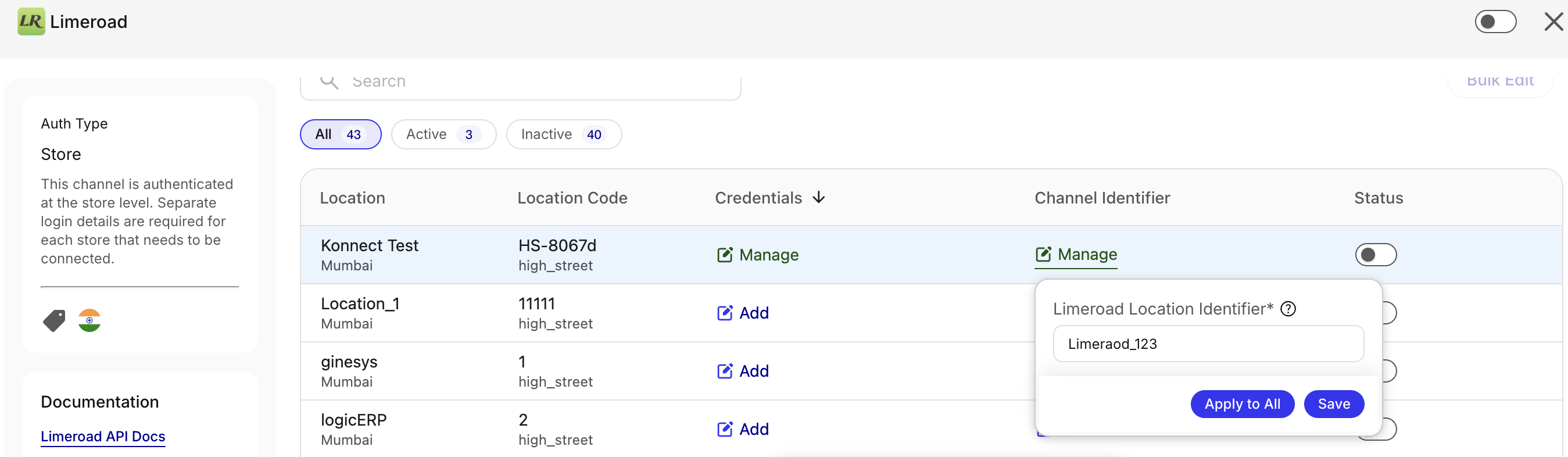Edit the Limeraod_123 identifier field
Image resolution: width=1568 pixels, height=457 pixels.
1208,344
